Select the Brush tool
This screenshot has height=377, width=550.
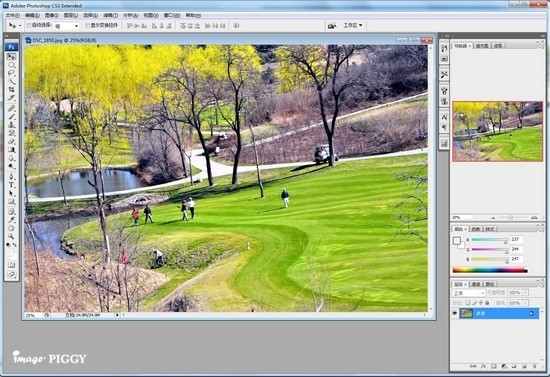point(11,116)
